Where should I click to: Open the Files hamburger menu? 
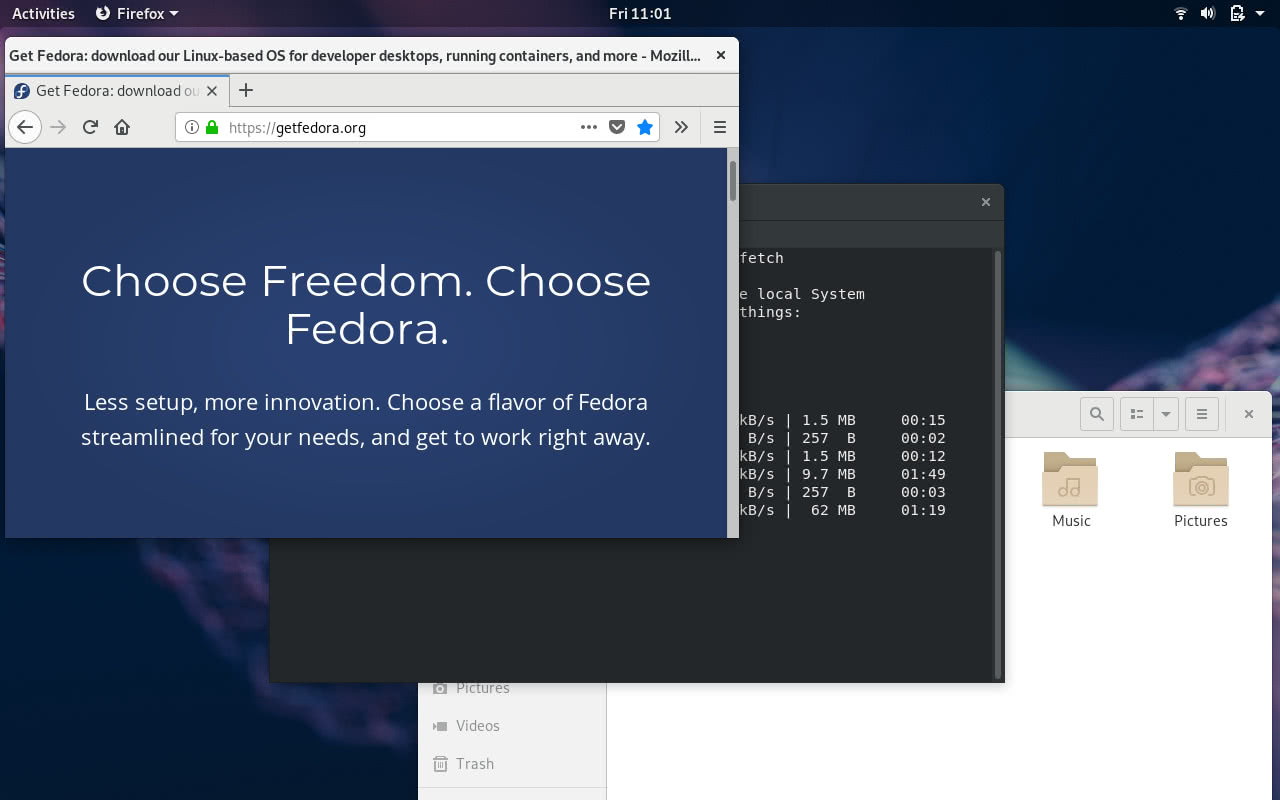(x=1202, y=414)
